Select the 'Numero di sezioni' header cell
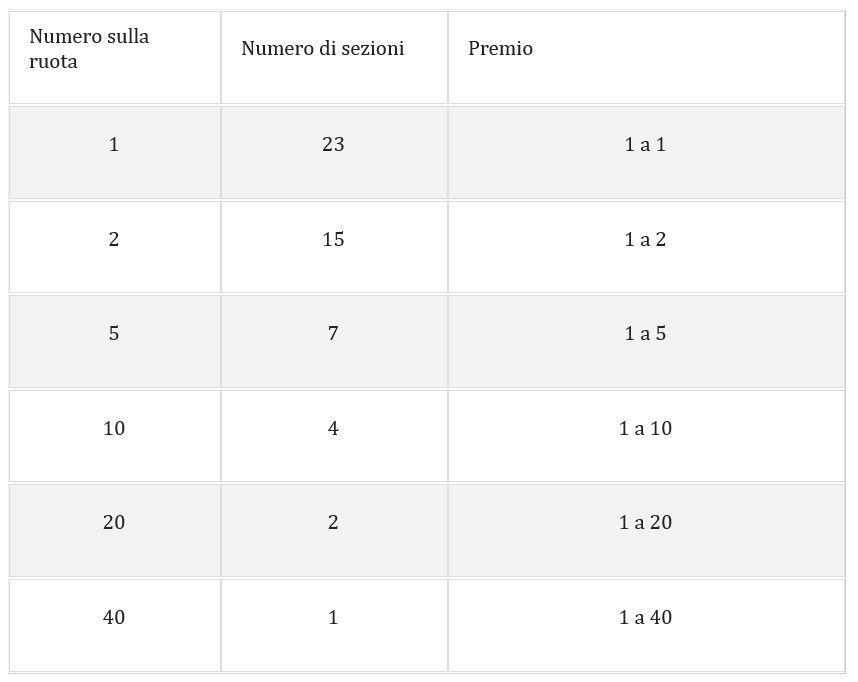The height and width of the screenshot is (682, 858). 322,49
